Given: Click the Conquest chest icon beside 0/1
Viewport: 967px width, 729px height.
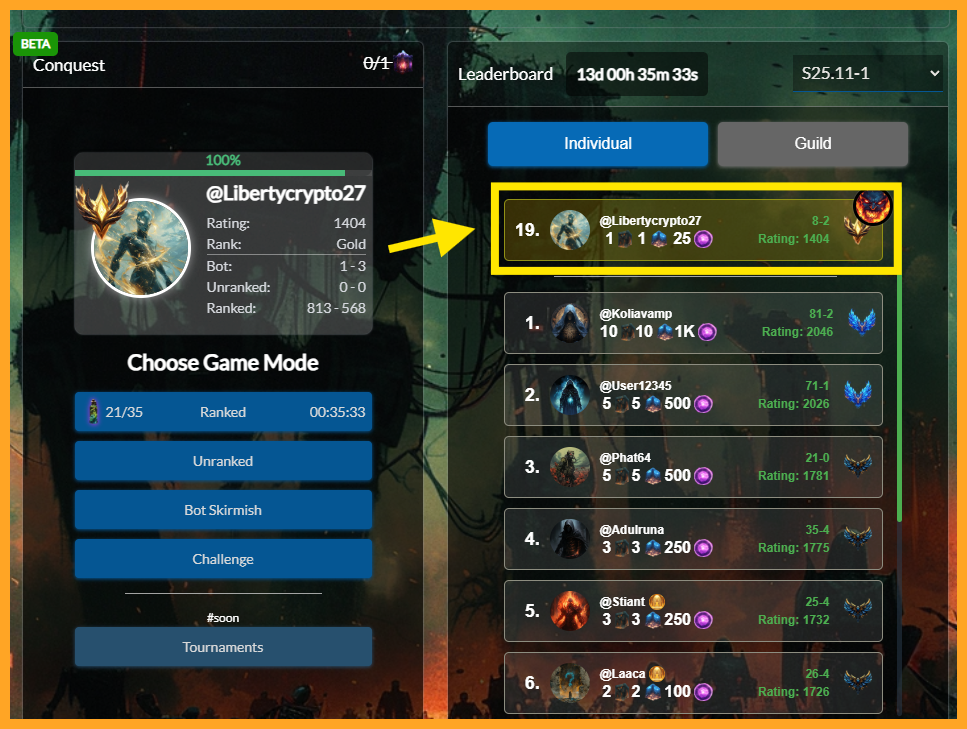Looking at the screenshot, I should pos(403,62).
